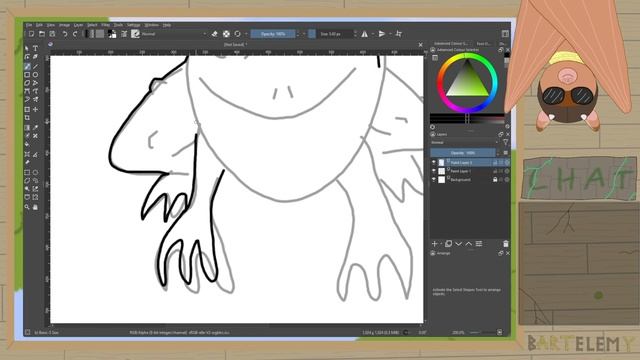Toggle preserve alpha
Viewport: 640px width, 360px height.
[226, 34]
